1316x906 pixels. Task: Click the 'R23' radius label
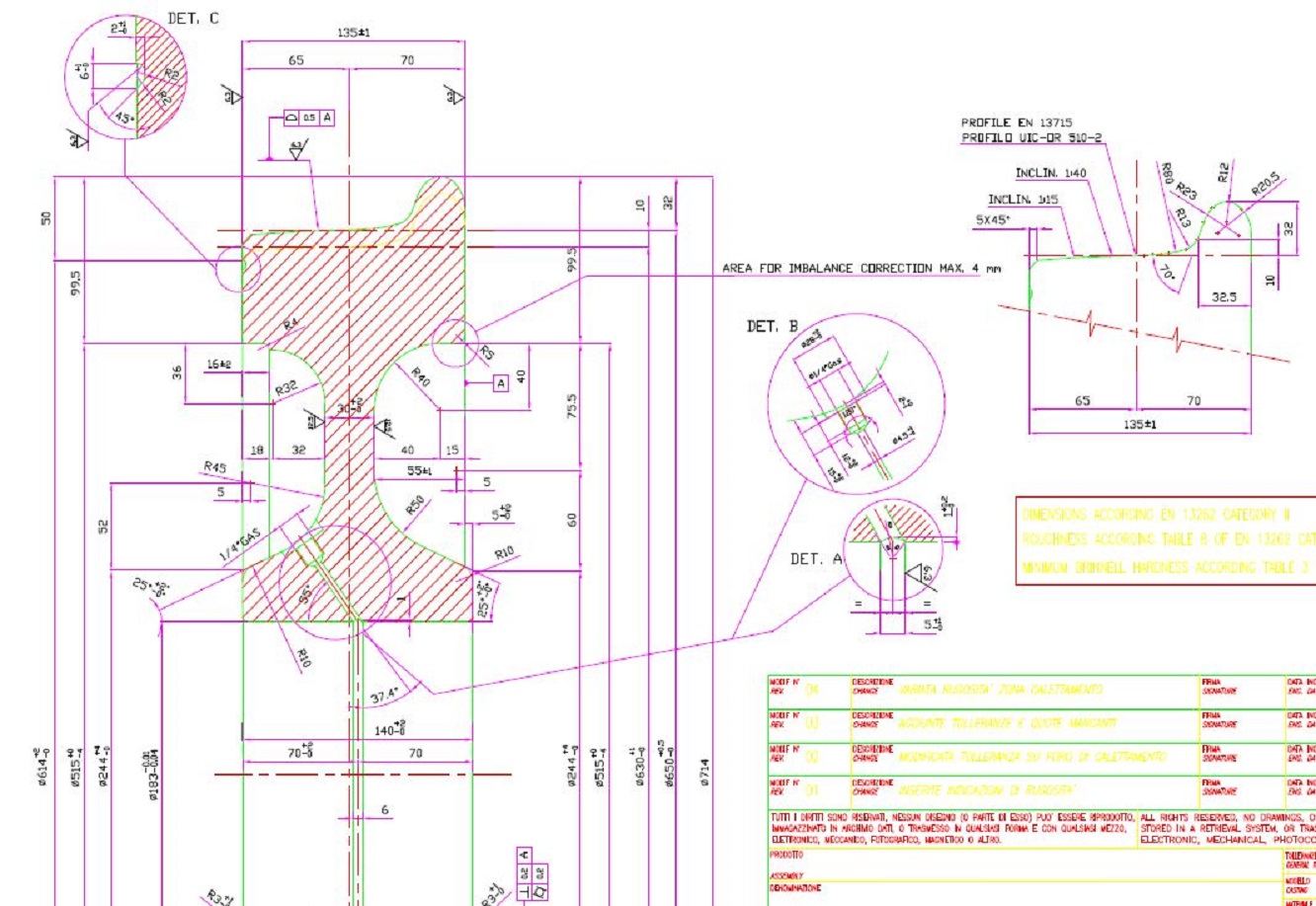(x=1186, y=191)
